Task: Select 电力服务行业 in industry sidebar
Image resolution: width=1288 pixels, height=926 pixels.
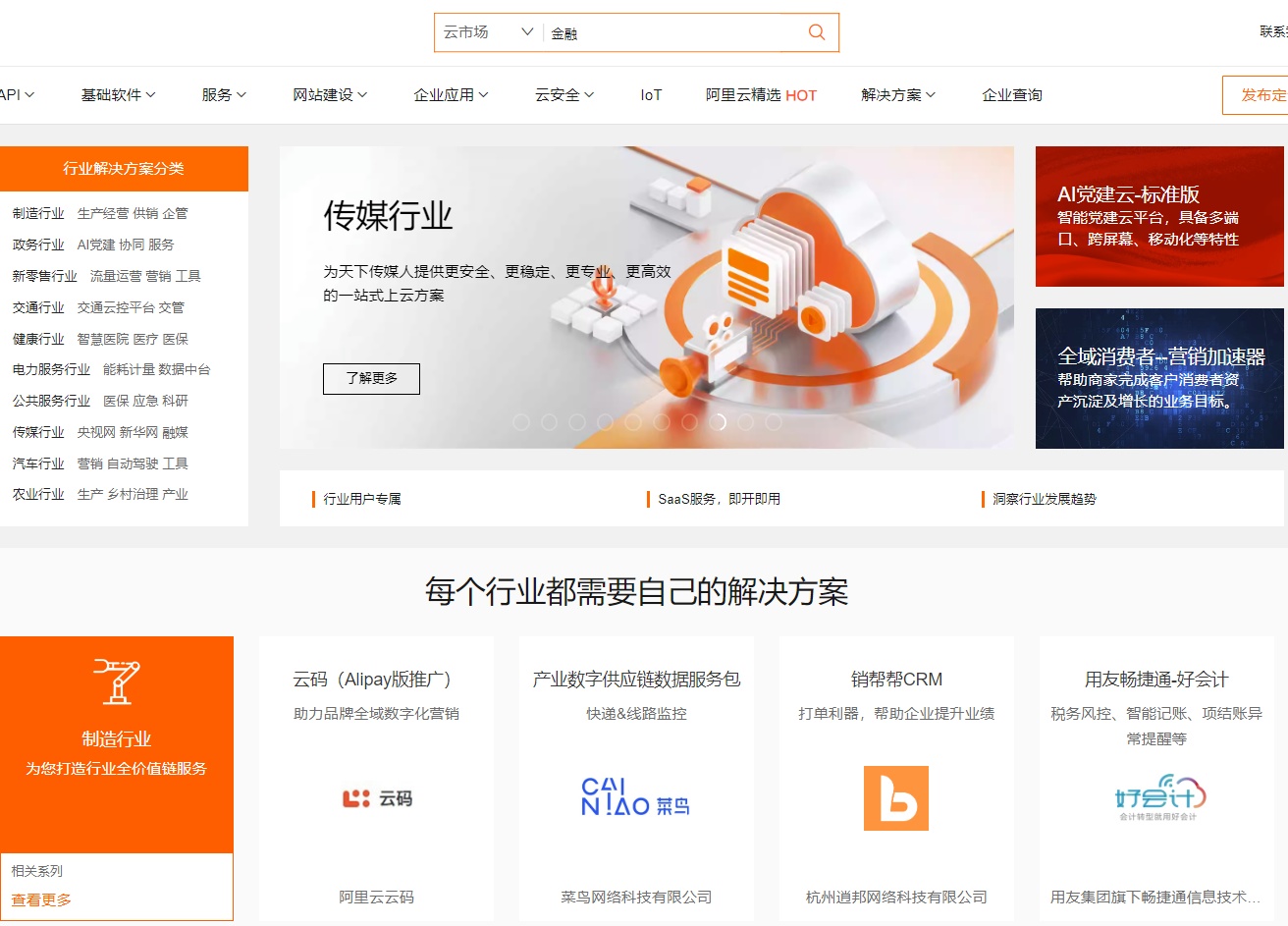Action: tap(51, 369)
